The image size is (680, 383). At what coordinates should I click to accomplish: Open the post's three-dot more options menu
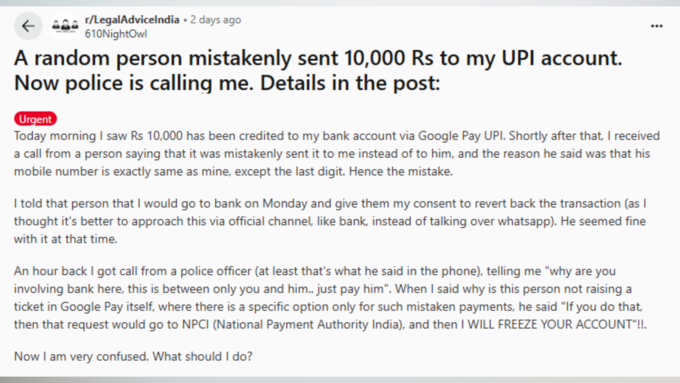click(x=657, y=26)
